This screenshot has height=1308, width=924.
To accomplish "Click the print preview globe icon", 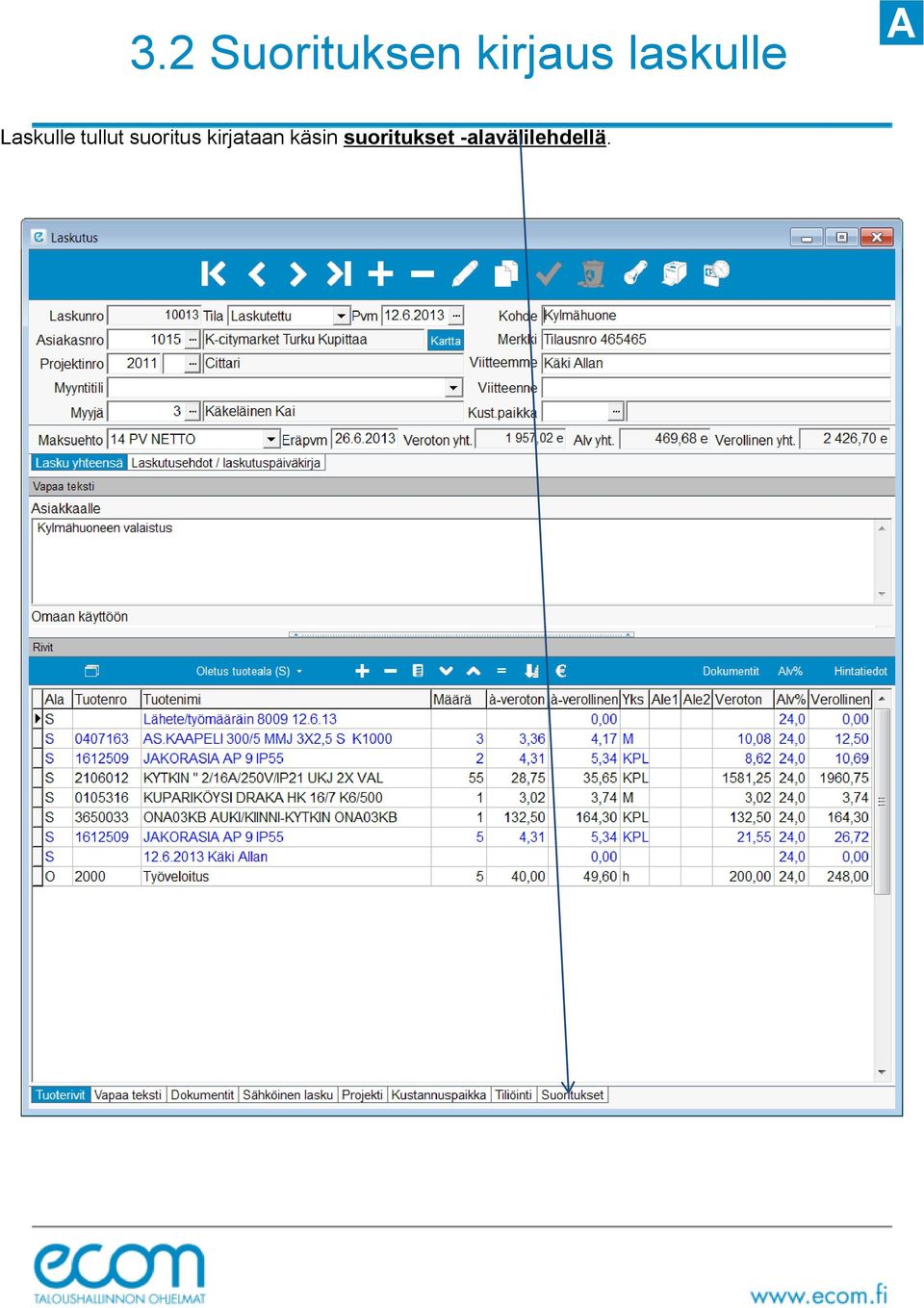I will (x=716, y=274).
